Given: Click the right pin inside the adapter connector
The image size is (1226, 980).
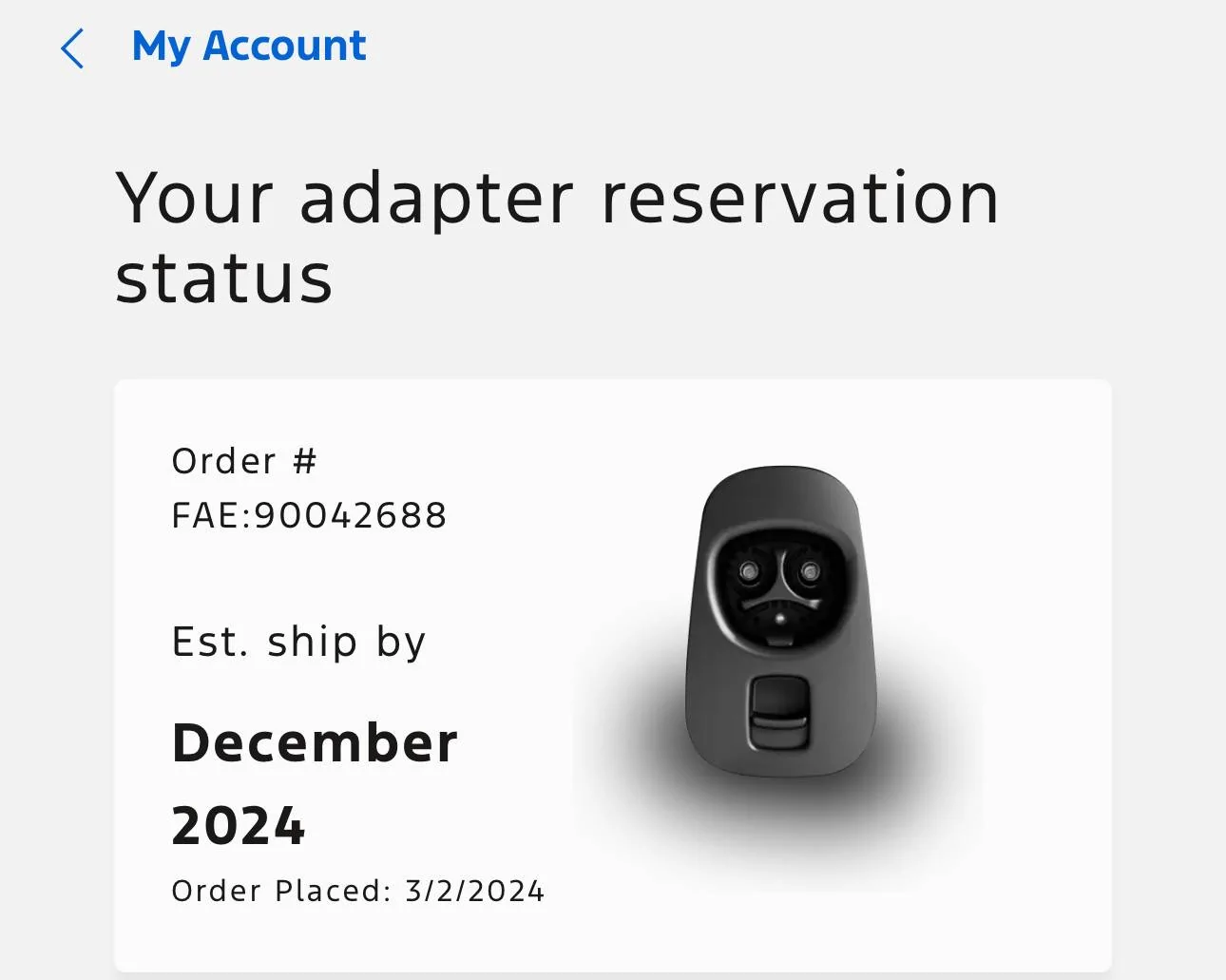Looking at the screenshot, I should tap(809, 570).
